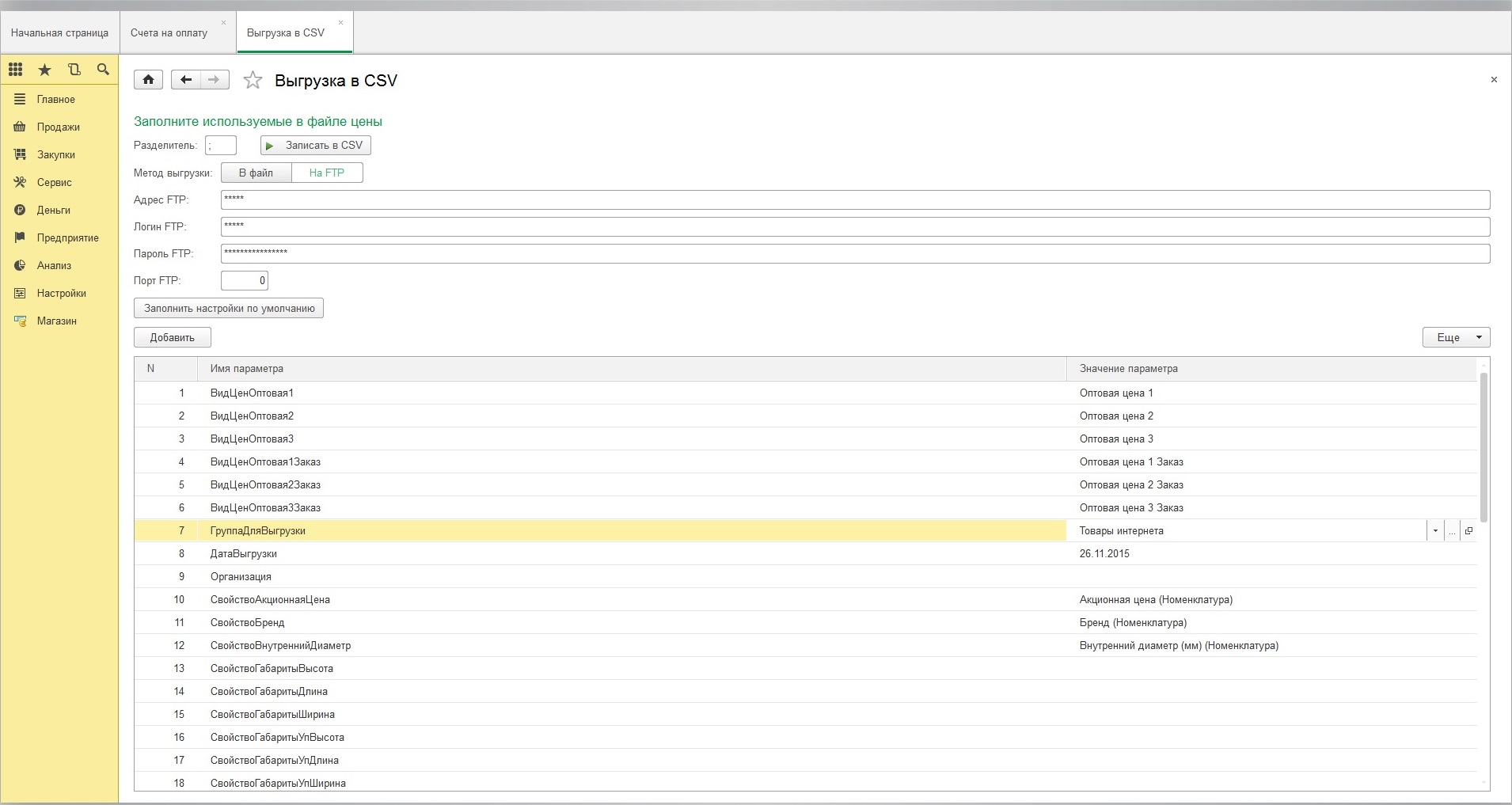Select row ВидЦенОптовая3
This screenshot has height=805, width=1512.
(x=806, y=439)
